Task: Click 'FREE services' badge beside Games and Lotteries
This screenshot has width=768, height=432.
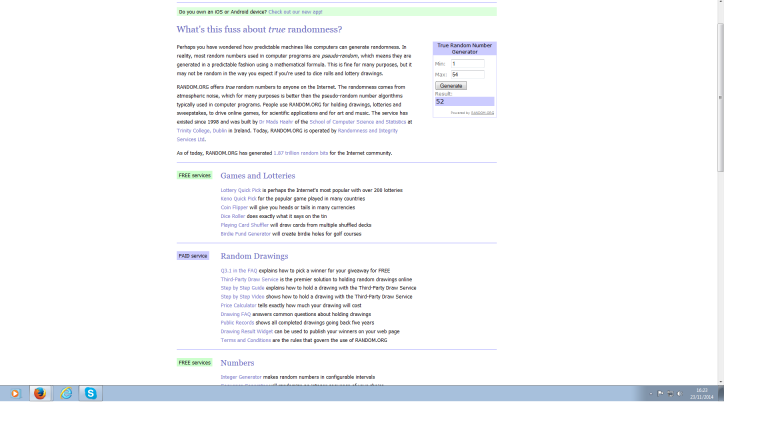Action: (194, 175)
